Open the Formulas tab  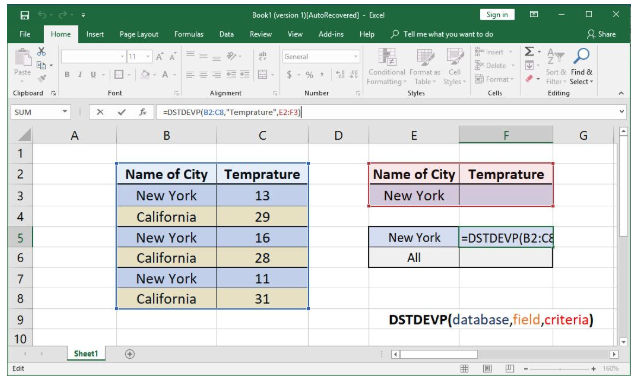pos(189,34)
